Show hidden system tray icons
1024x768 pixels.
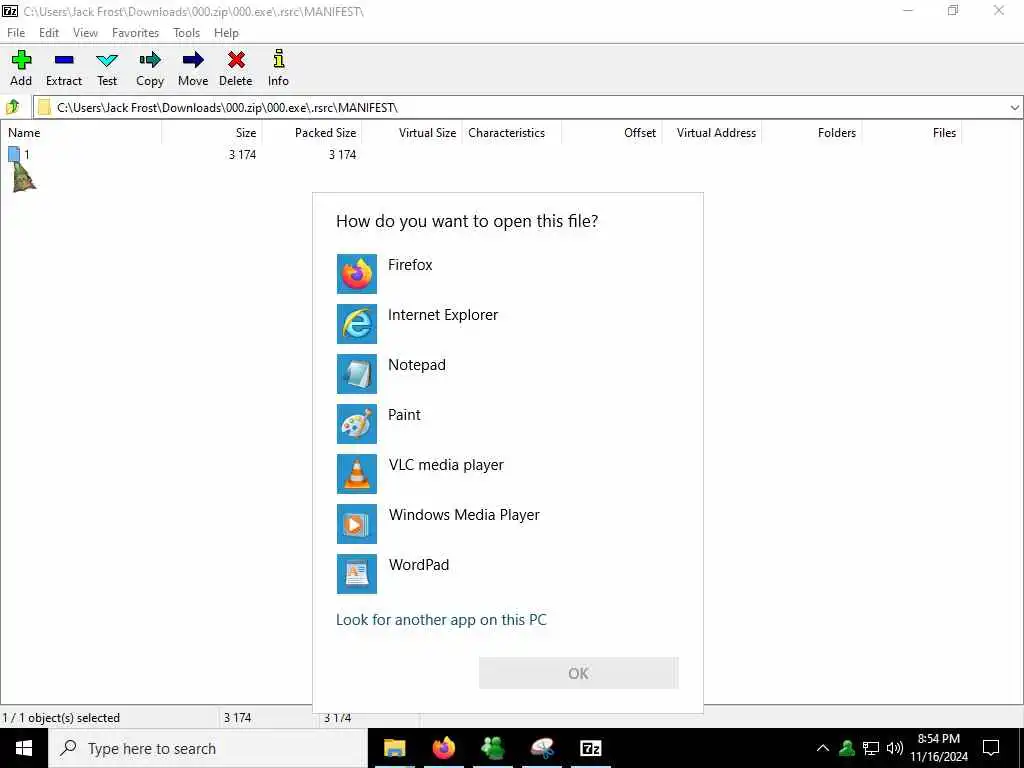823,748
